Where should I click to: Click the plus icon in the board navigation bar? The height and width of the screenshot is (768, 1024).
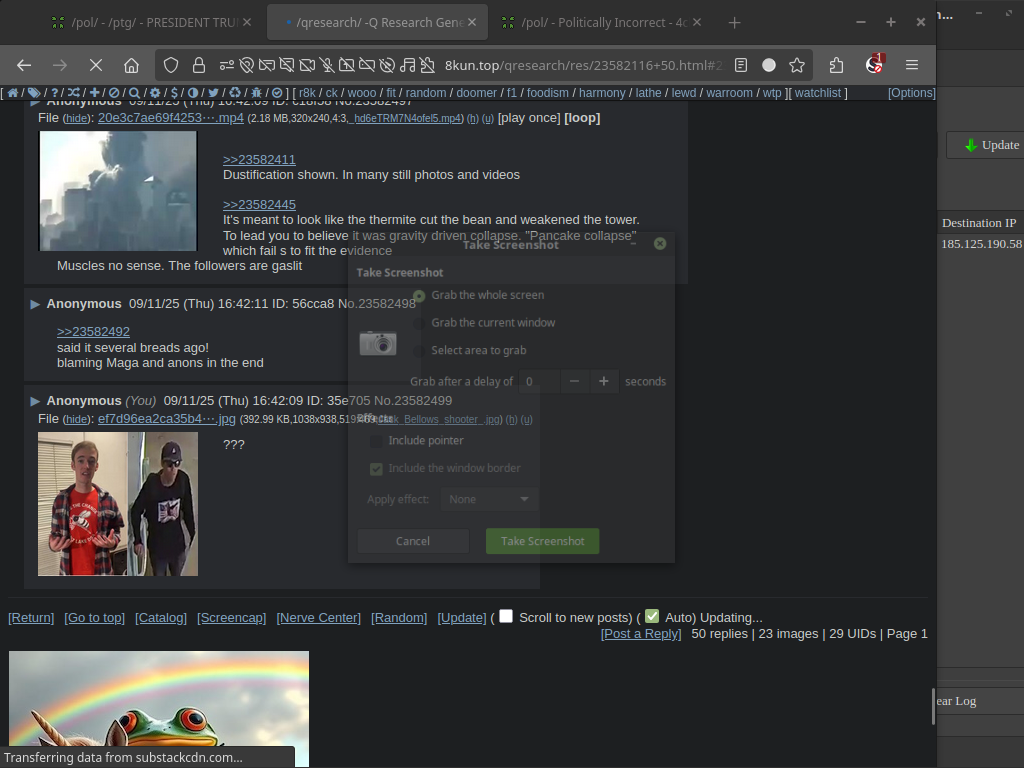[x=95, y=93]
